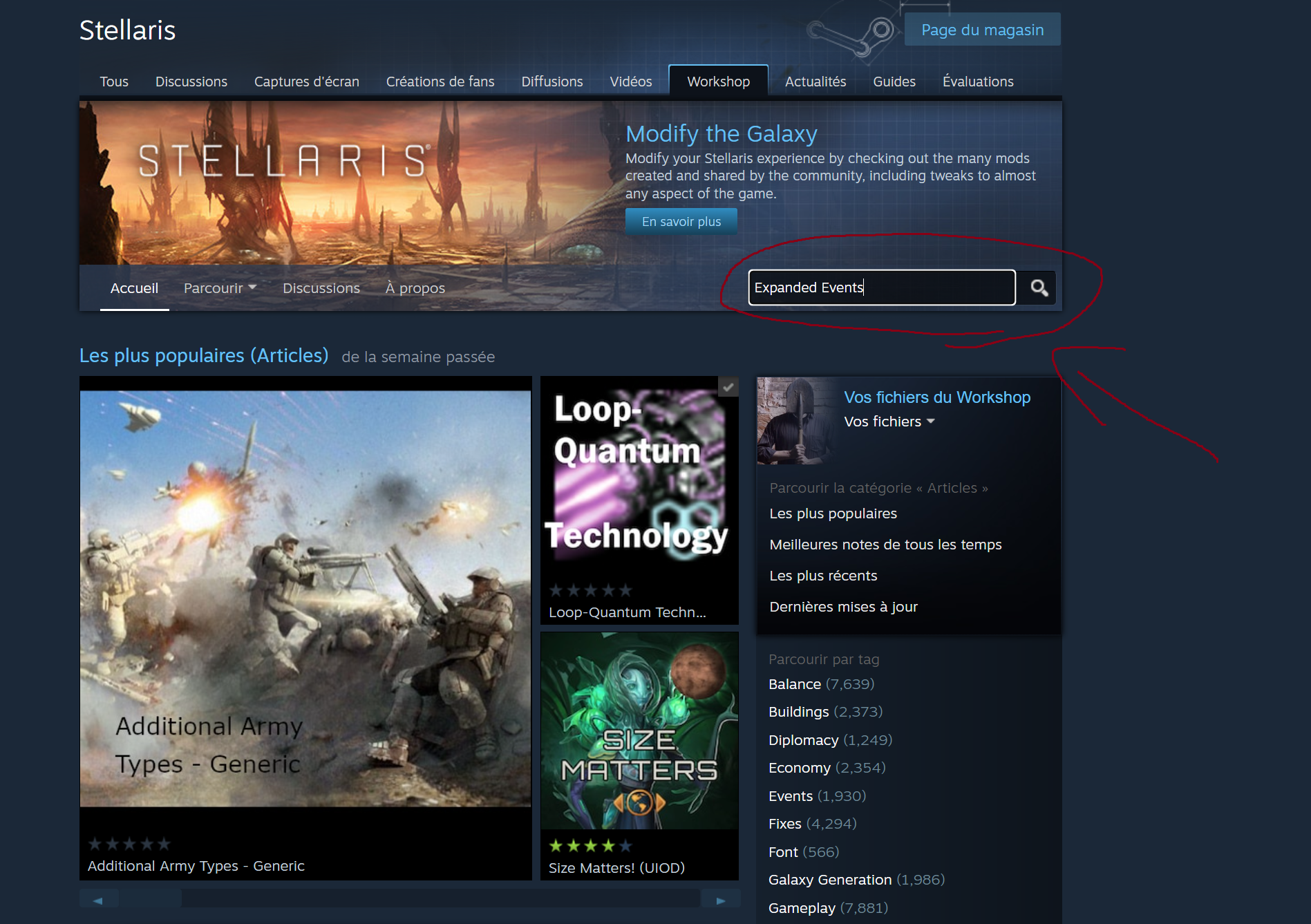Click the magnifying glass search button
This screenshot has height=924, width=1311.
(1039, 287)
